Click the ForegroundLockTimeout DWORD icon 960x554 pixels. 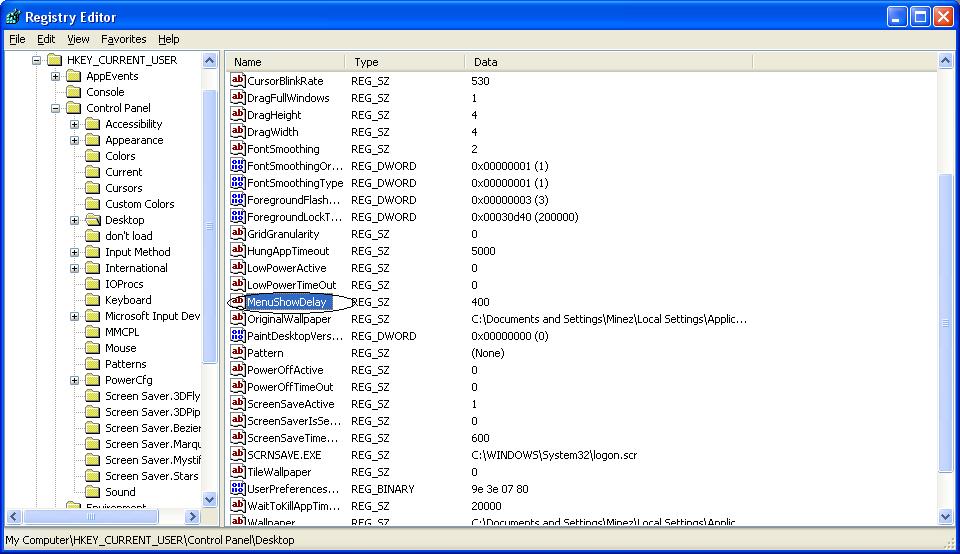pyautogui.click(x=238, y=216)
